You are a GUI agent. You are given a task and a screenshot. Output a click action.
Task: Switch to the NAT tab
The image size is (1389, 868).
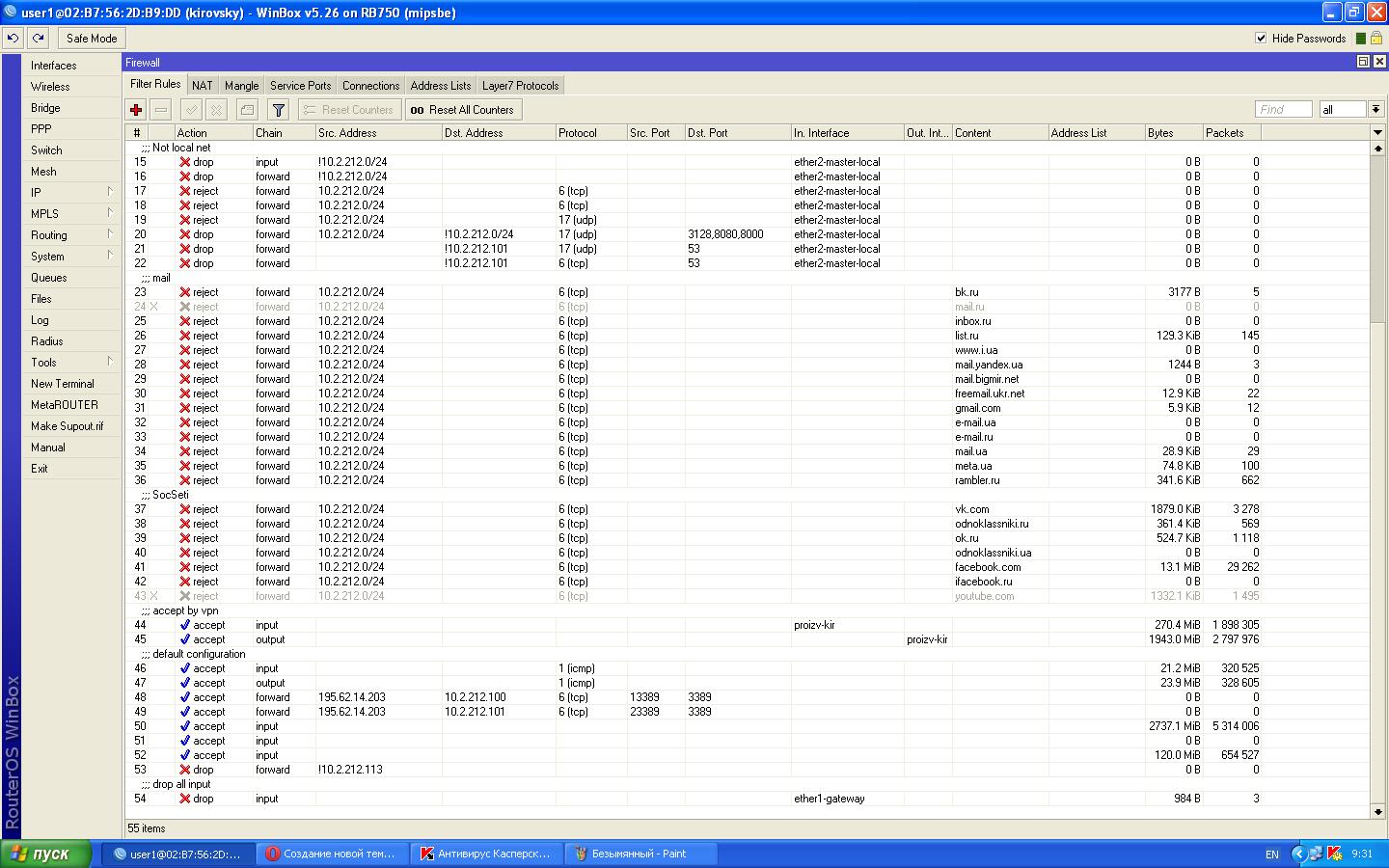point(202,86)
